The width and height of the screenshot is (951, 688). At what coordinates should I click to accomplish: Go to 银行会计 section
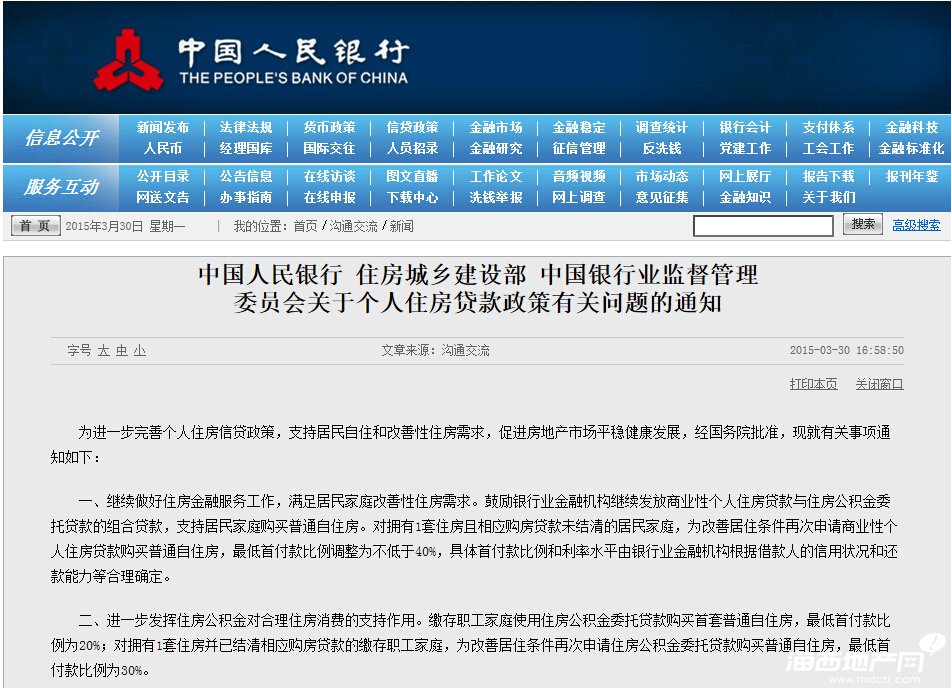coord(745,127)
